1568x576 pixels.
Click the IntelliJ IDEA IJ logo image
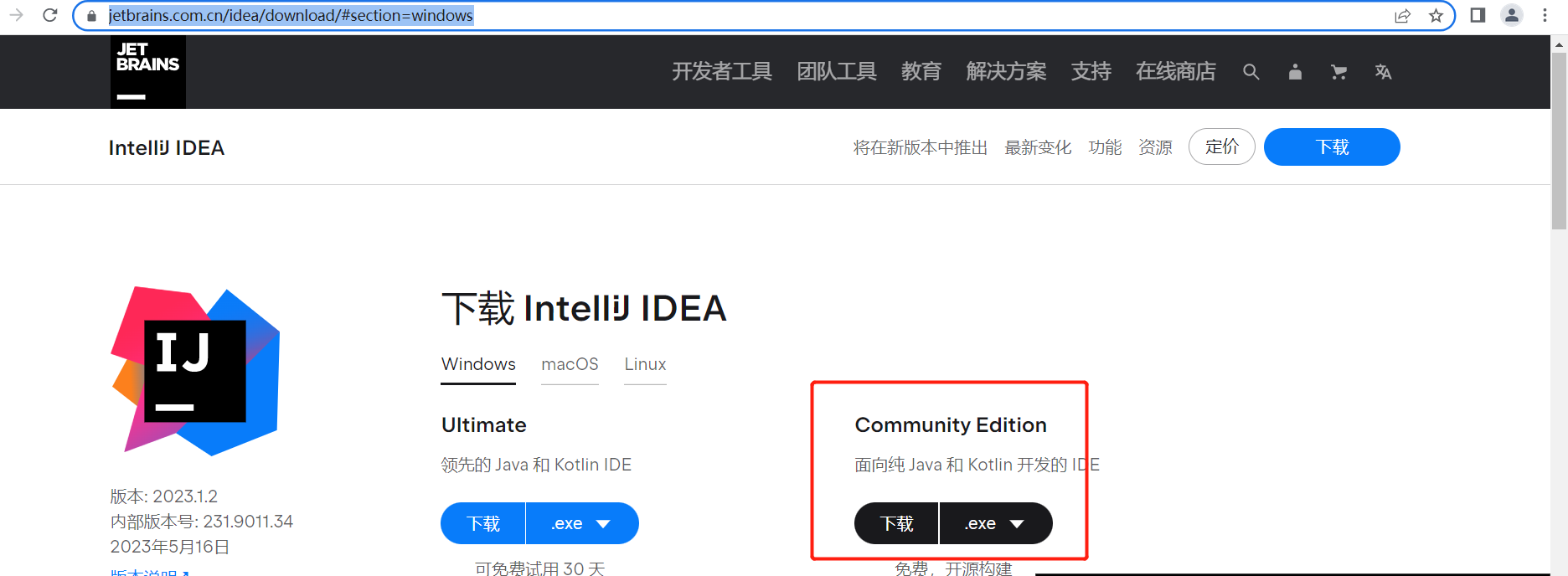pyautogui.click(x=195, y=371)
